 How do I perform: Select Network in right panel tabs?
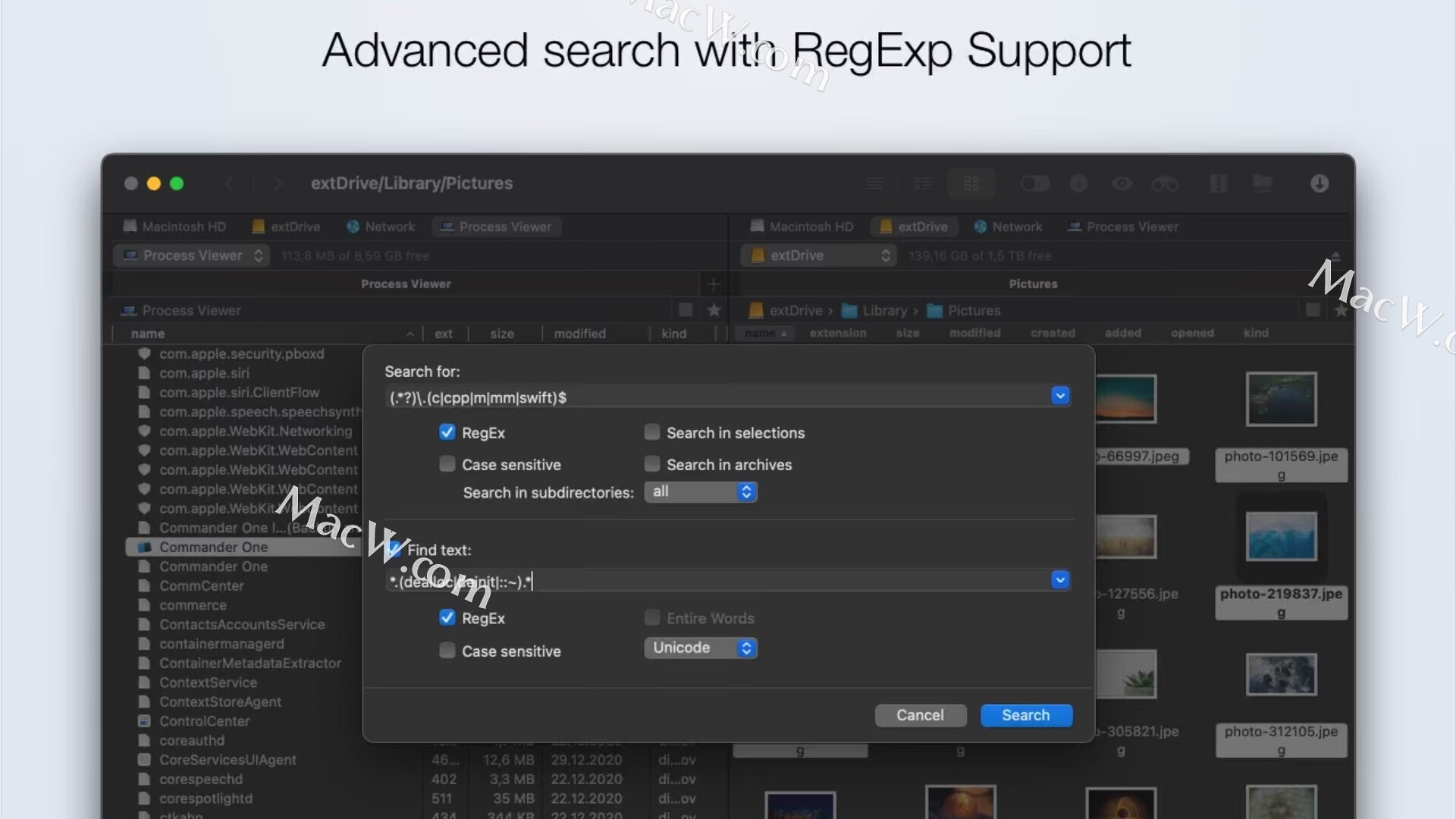click(x=1008, y=227)
